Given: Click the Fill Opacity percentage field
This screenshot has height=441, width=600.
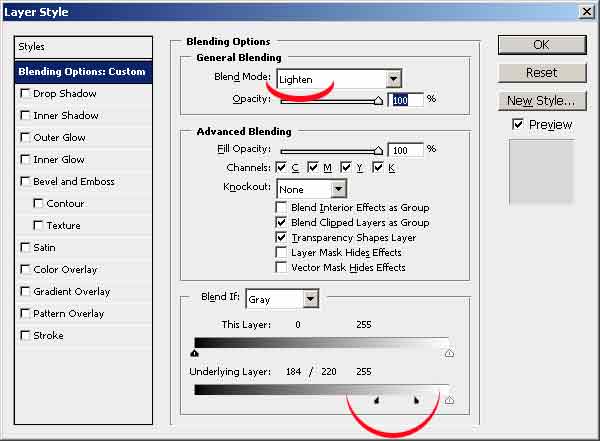Looking at the screenshot, I should click(406, 150).
